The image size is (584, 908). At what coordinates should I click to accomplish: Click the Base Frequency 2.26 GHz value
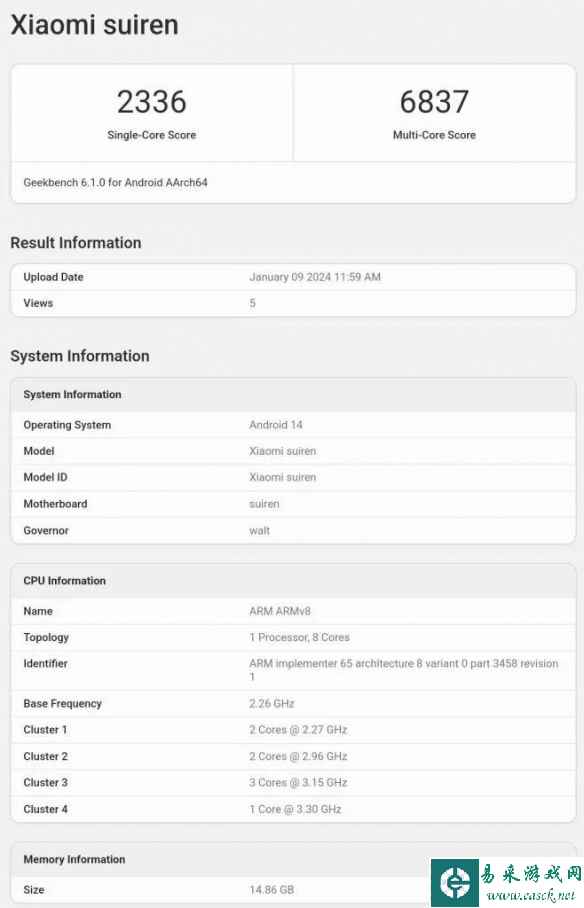[x=272, y=704]
